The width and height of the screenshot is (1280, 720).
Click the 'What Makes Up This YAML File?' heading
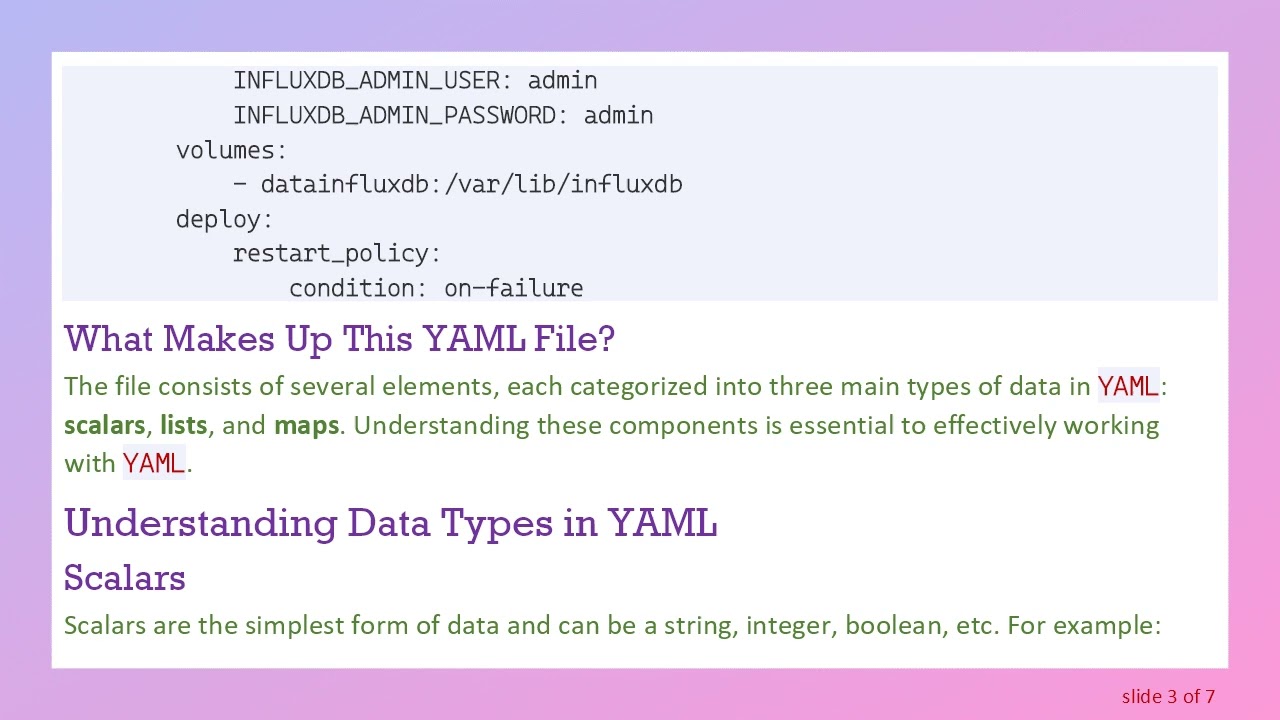click(339, 339)
